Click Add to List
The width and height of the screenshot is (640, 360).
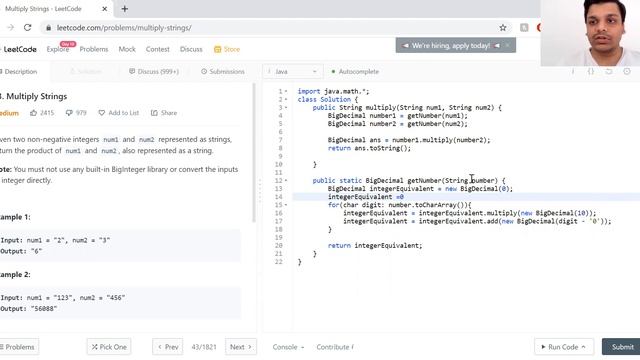(x=118, y=113)
